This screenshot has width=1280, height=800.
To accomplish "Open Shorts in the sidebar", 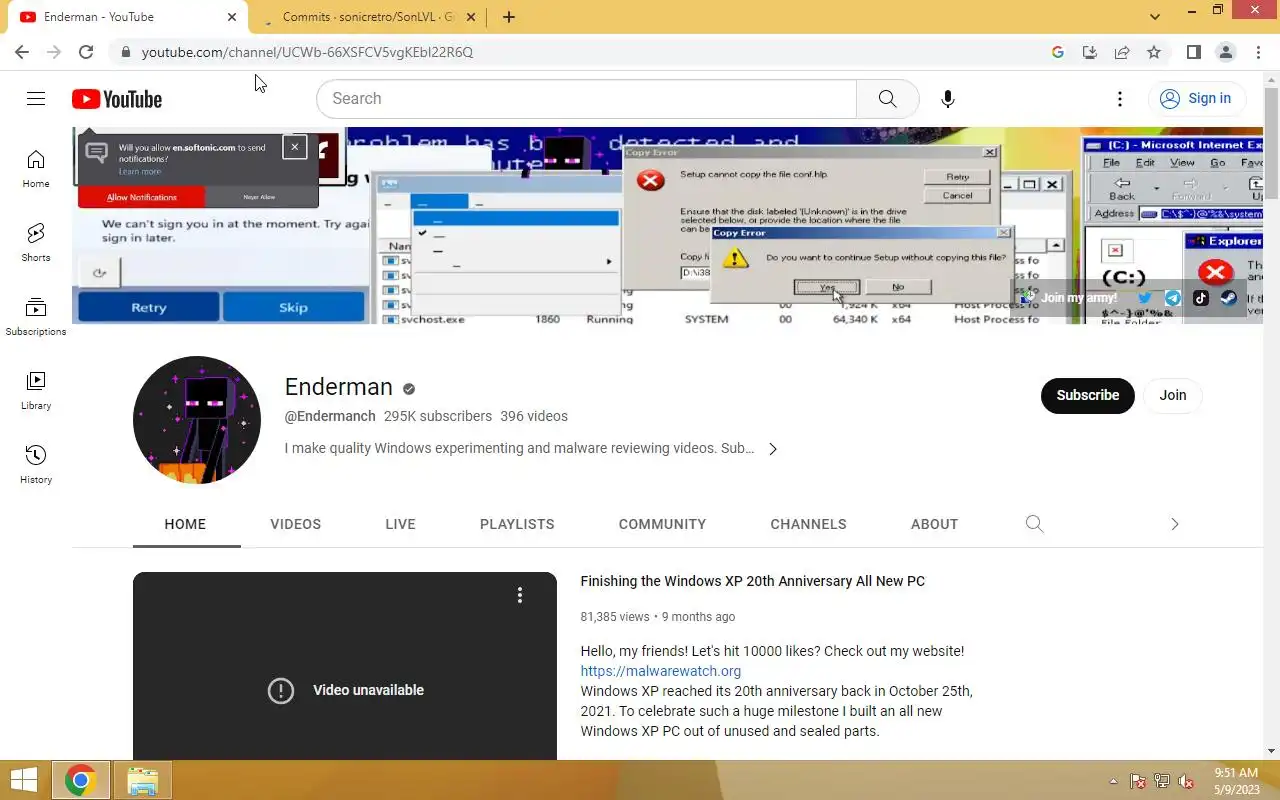I will [36, 243].
